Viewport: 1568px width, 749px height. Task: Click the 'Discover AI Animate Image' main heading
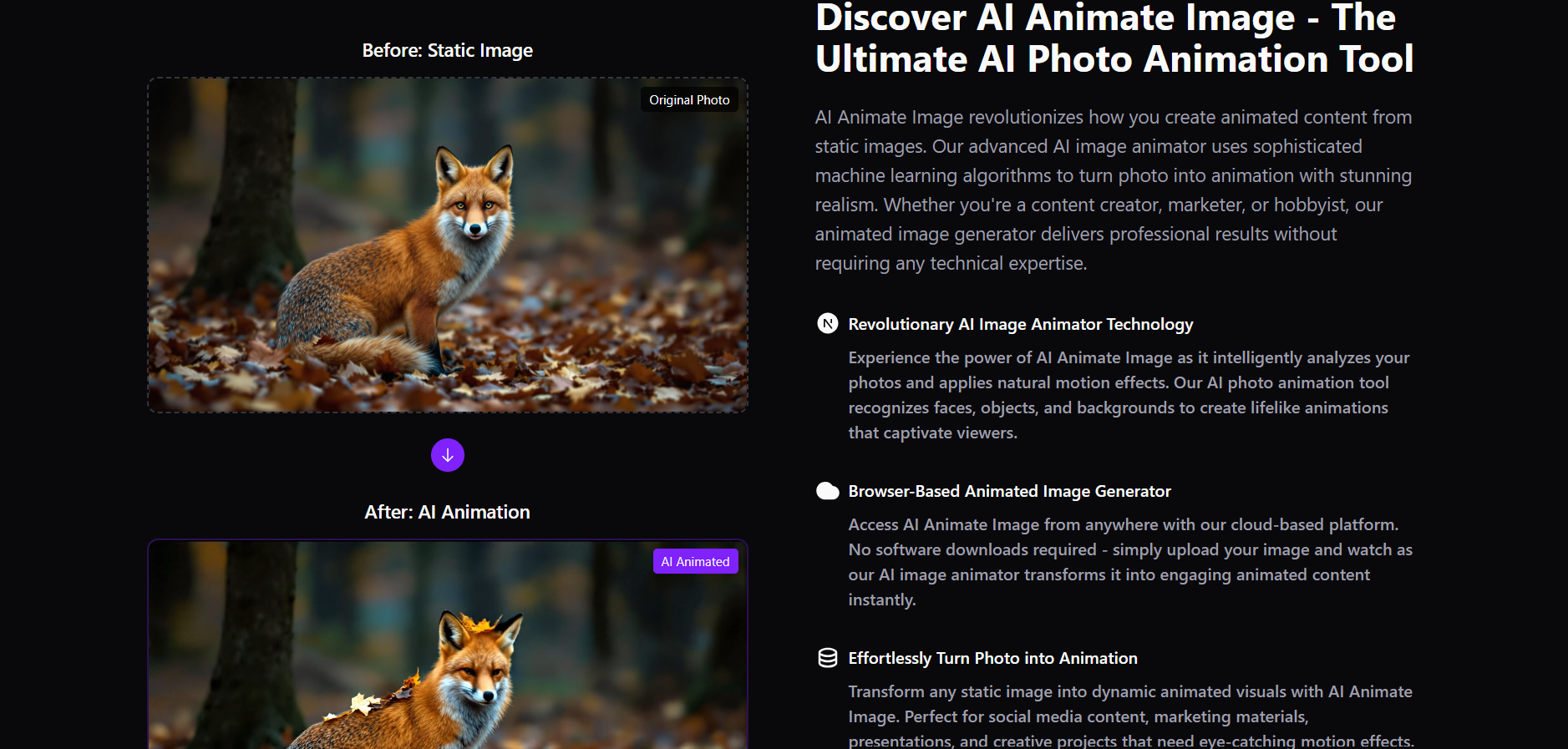pyautogui.click(x=1114, y=38)
